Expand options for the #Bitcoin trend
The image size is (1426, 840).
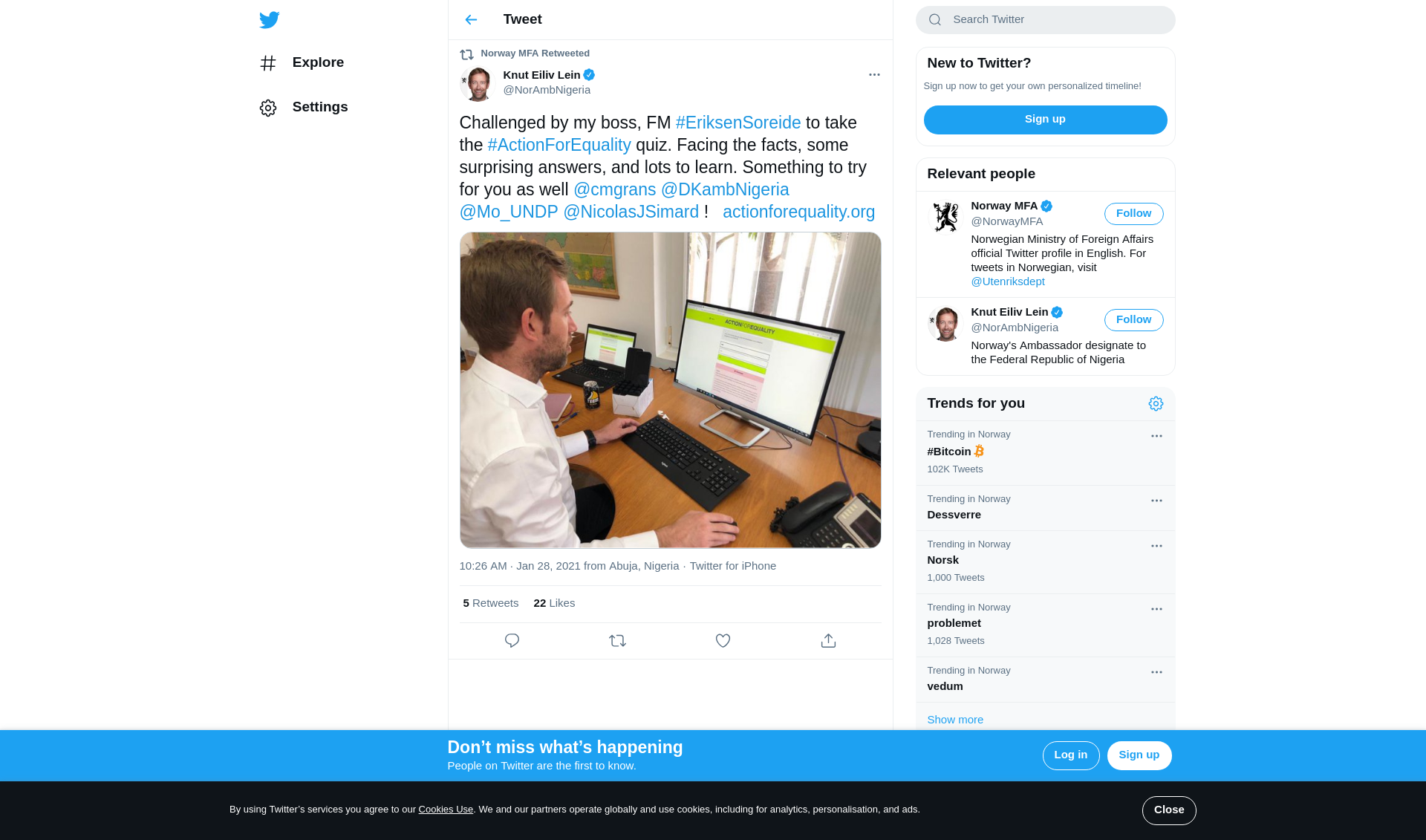1156,436
